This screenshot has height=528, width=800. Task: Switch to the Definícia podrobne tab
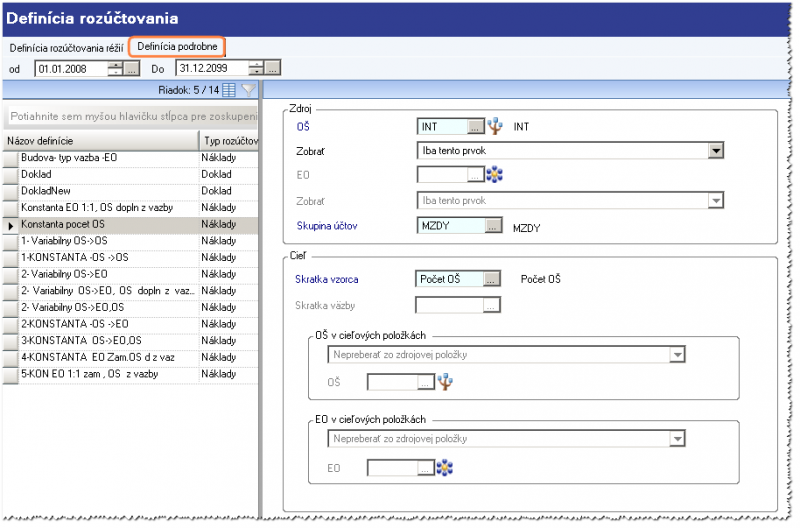177,47
